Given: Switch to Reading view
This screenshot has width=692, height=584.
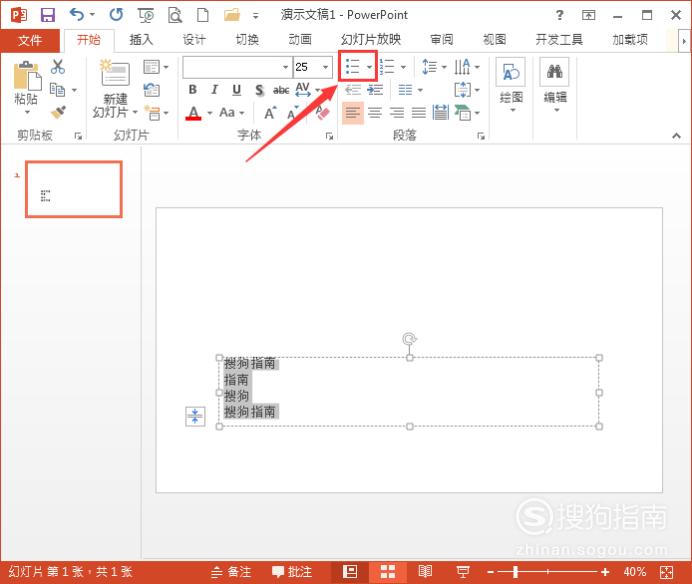Looking at the screenshot, I should tap(425, 572).
